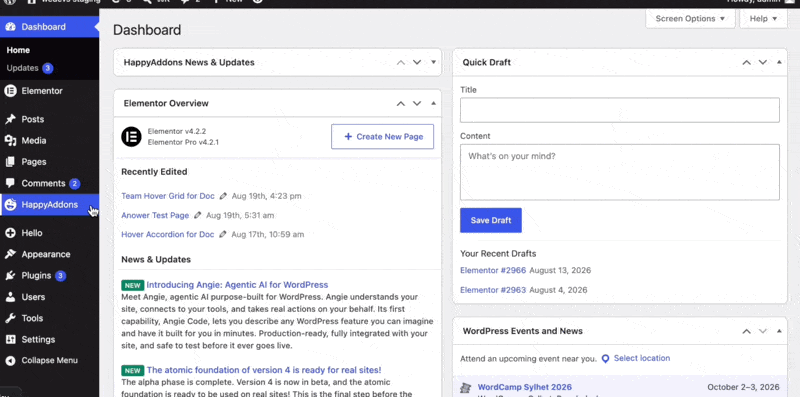Focus the What's on your mind textarea
Image resolution: width=800 pixels, height=397 pixels.
coord(620,172)
